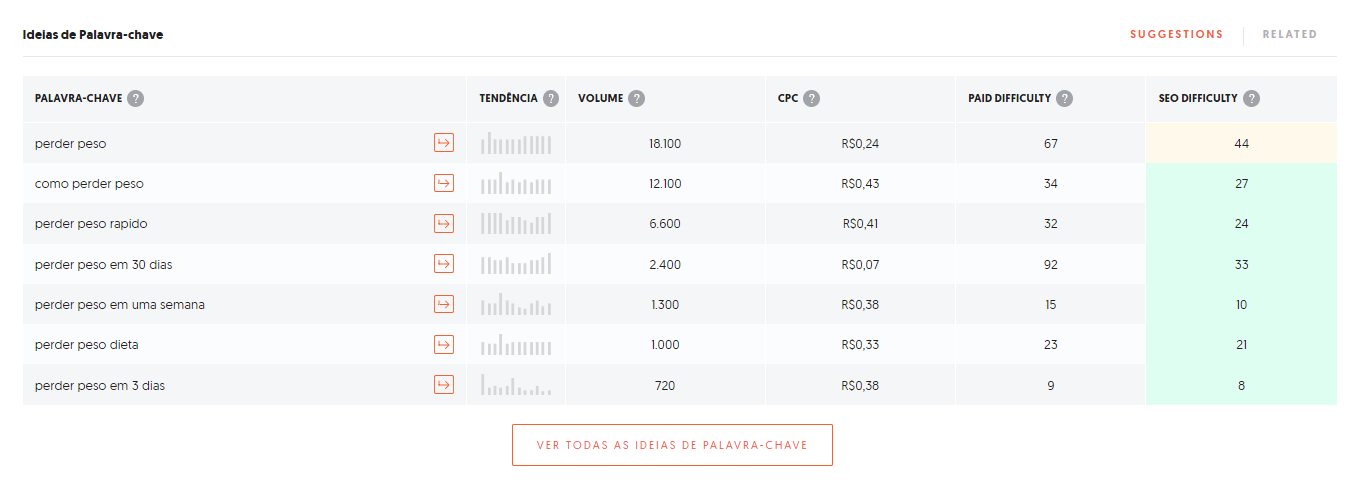Screen dimensions: 1367x496
Task: Show help for the Palavra-chave column
Action: 136,99
